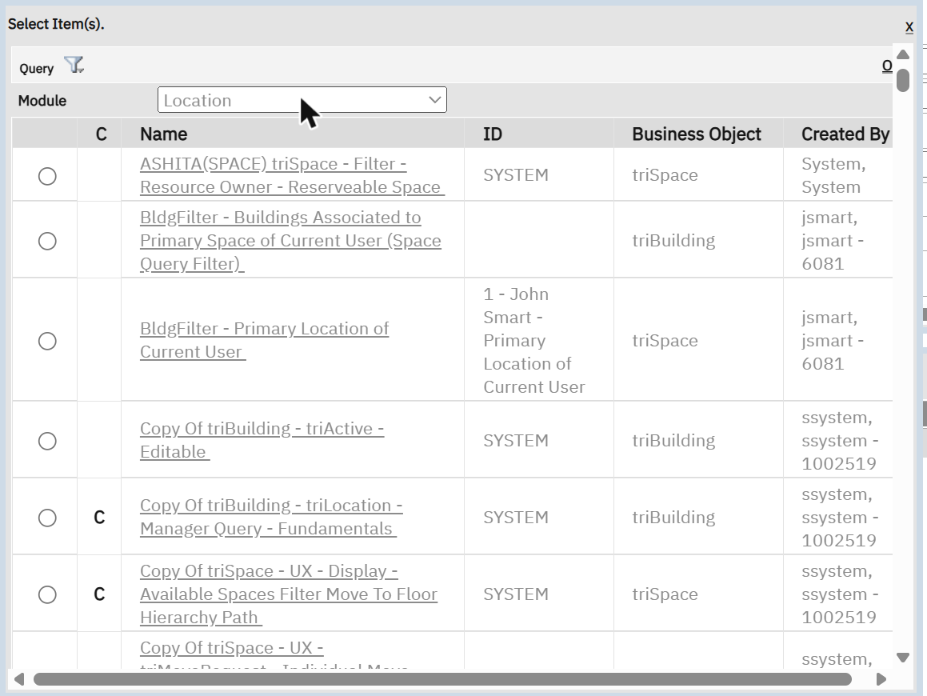The width and height of the screenshot is (927, 696).
Task: Select radio for triLocation Manager Query row
Action: coord(47,518)
